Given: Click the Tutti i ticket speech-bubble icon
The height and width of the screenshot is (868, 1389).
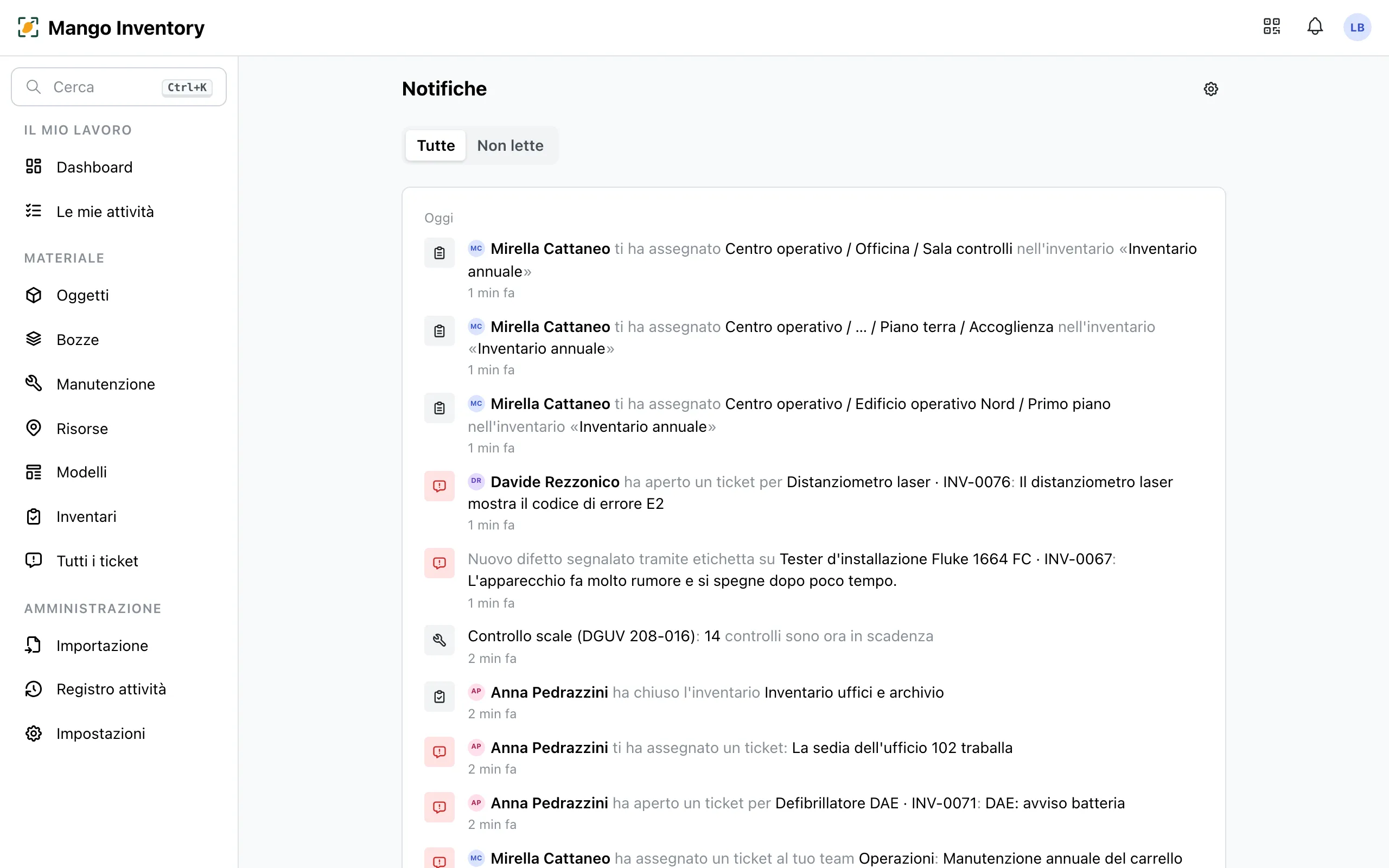Looking at the screenshot, I should pyautogui.click(x=34, y=560).
